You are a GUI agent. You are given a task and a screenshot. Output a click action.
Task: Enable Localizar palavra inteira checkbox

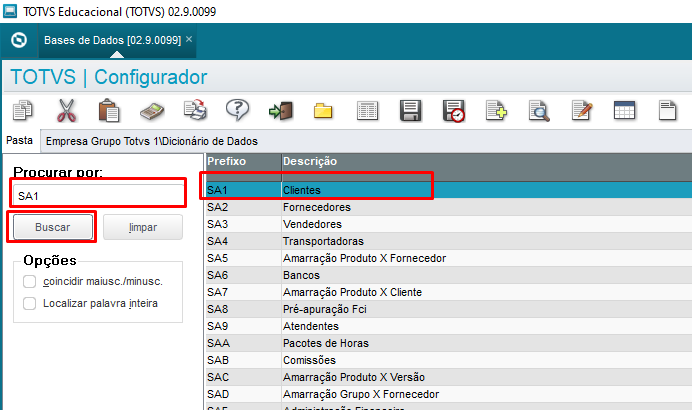[x=30, y=303]
